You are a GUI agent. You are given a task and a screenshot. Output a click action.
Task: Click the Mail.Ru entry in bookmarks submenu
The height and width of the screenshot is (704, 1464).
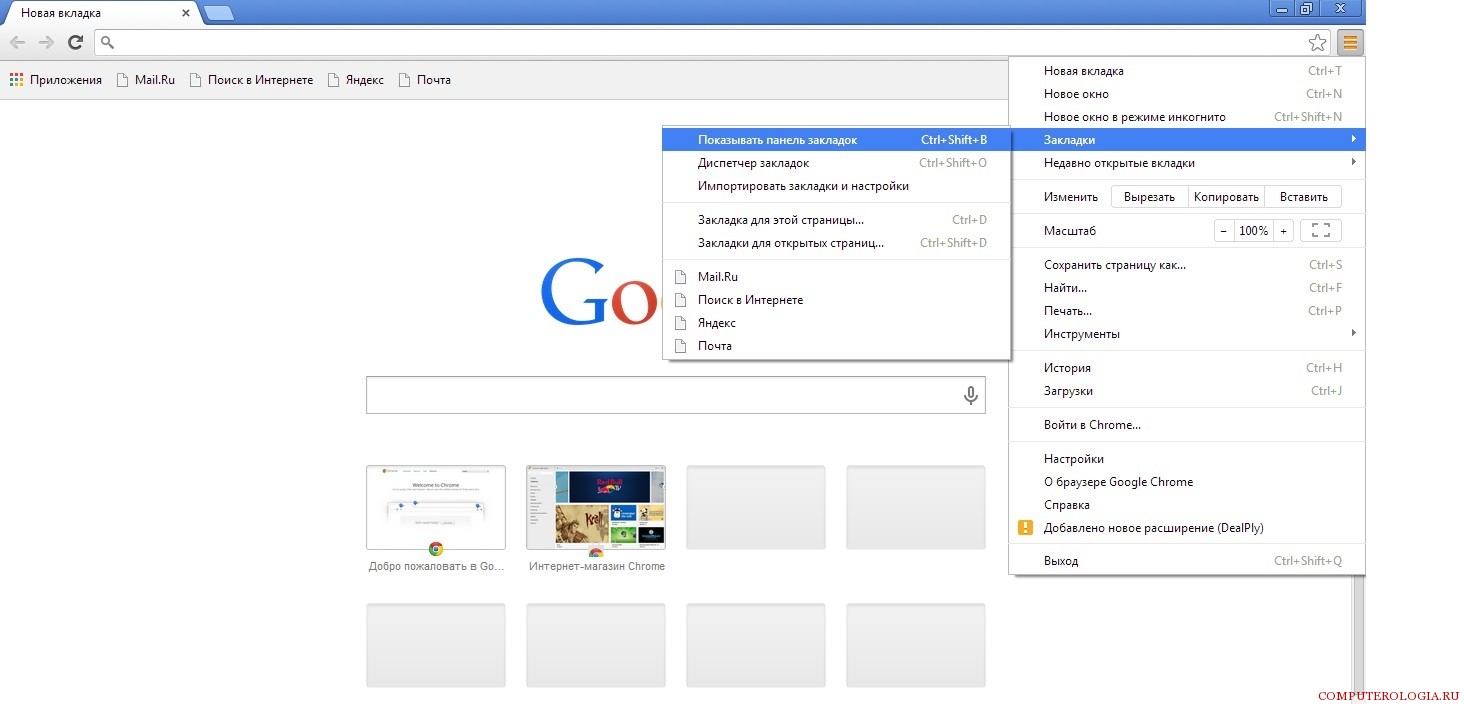[837, 277]
